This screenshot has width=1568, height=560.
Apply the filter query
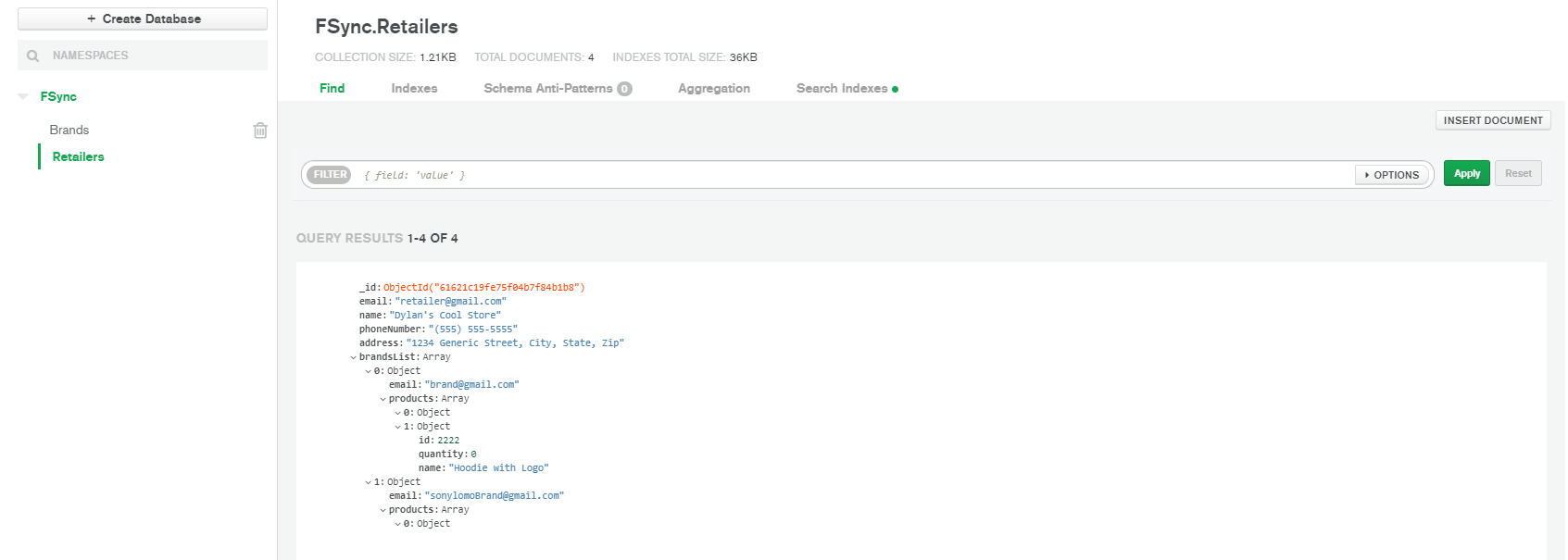(1466, 174)
